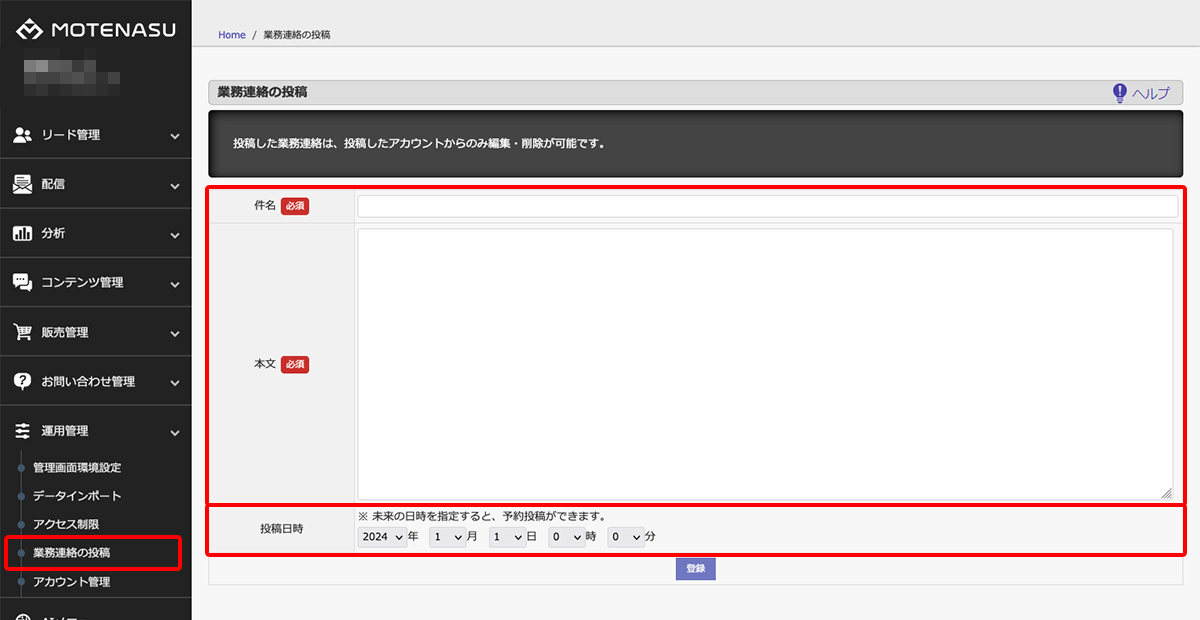
Task: Collapse the 運用管理 menu chevron
Action: (x=175, y=432)
